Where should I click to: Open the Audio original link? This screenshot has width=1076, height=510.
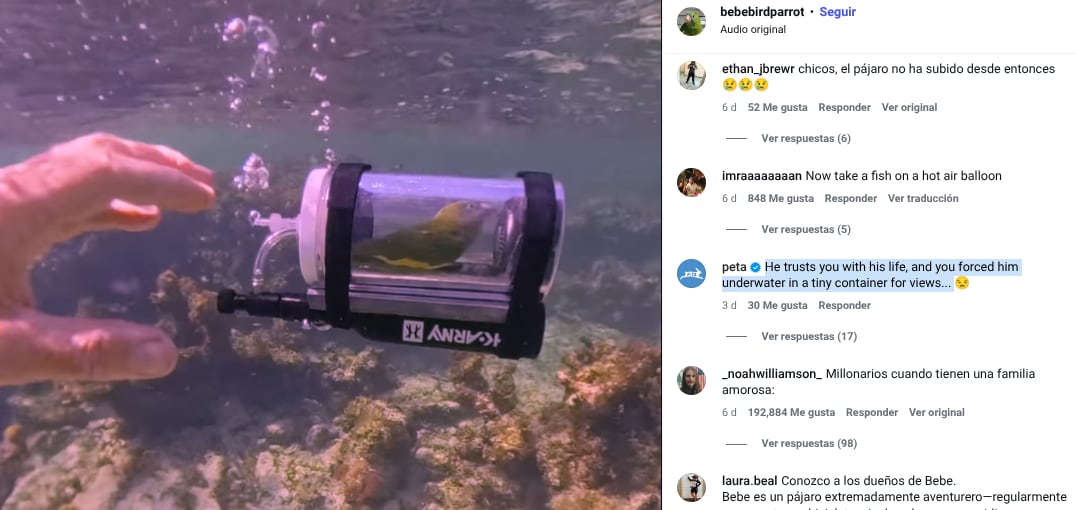753,30
